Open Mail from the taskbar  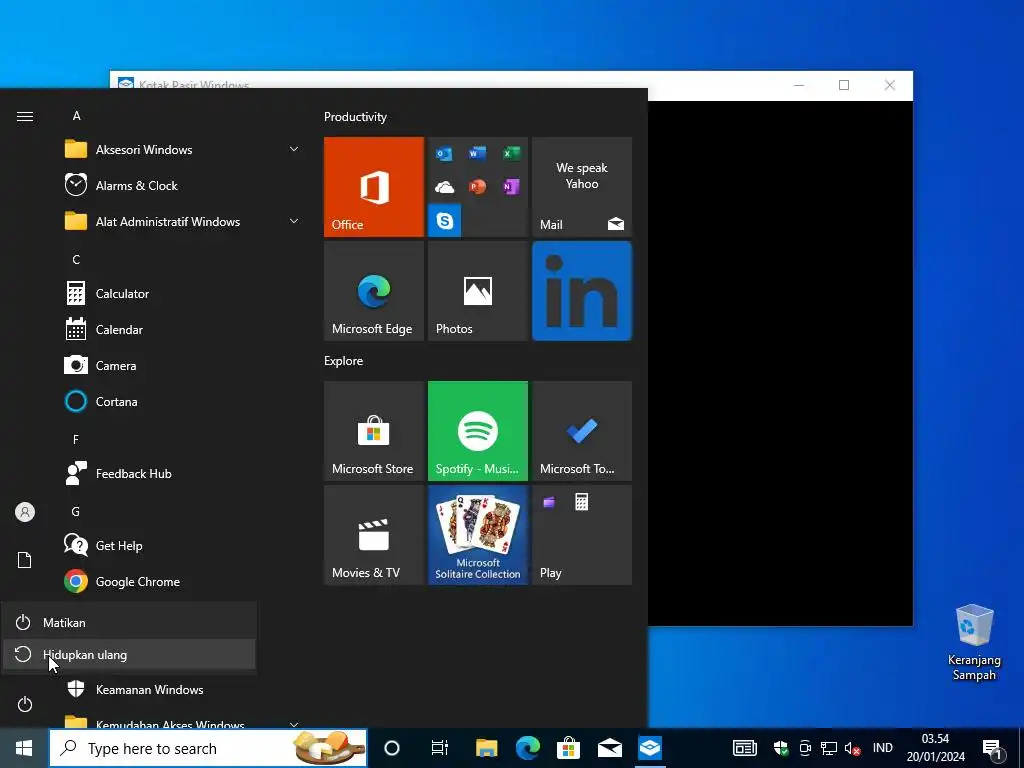pyautogui.click(x=610, y=748)
